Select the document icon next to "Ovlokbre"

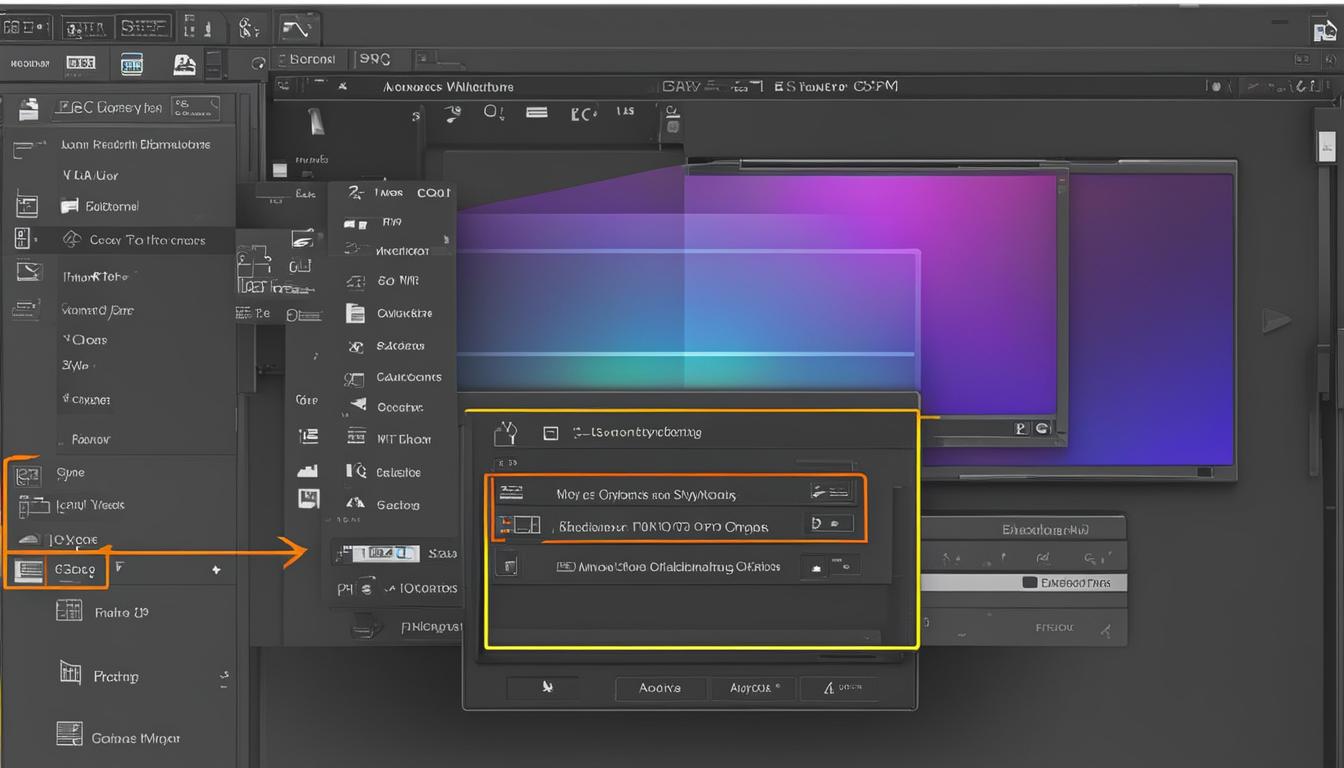pyautogui.click(x=355, y=313)
